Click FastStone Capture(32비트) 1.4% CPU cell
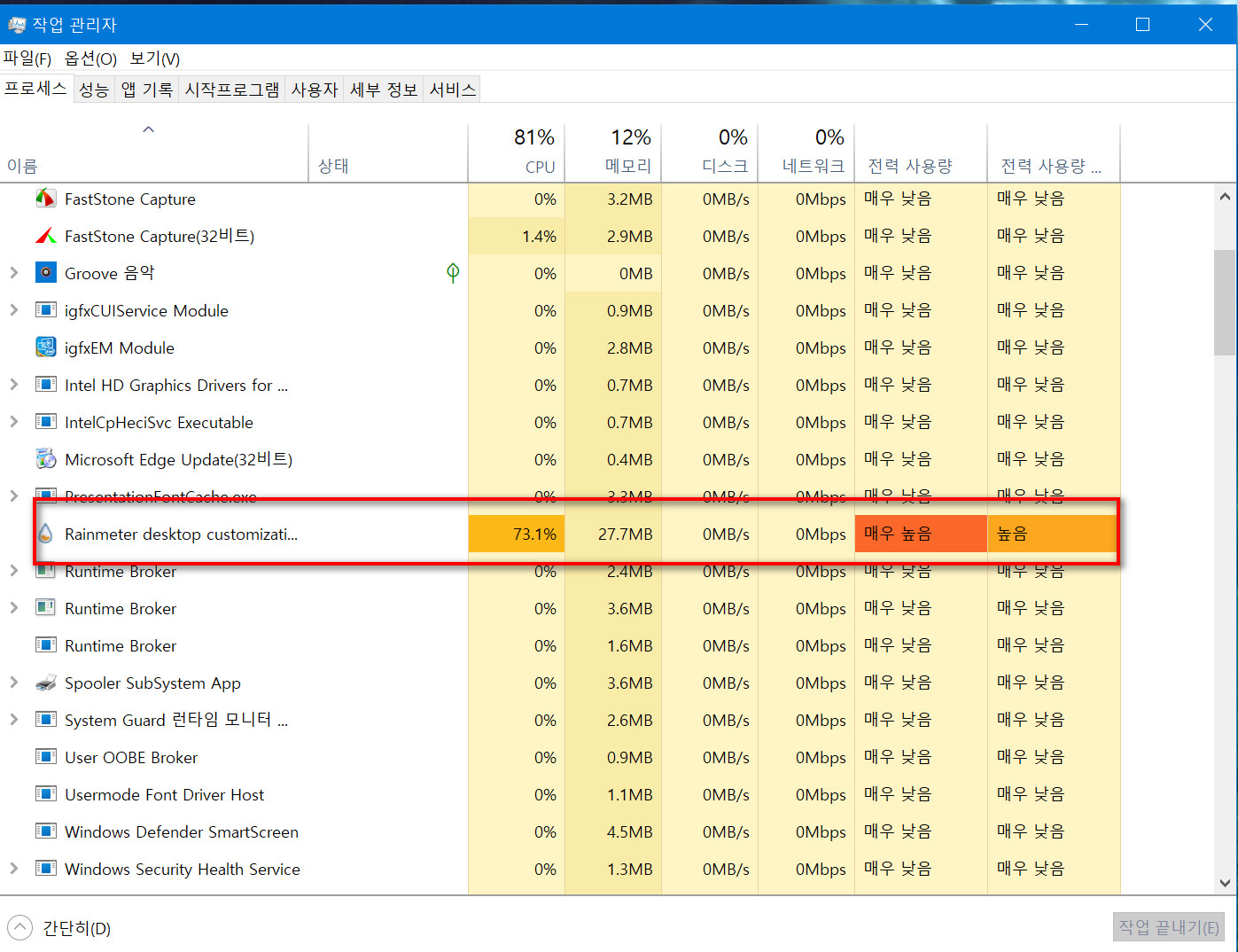The image size is (1238, 952). 517,236
